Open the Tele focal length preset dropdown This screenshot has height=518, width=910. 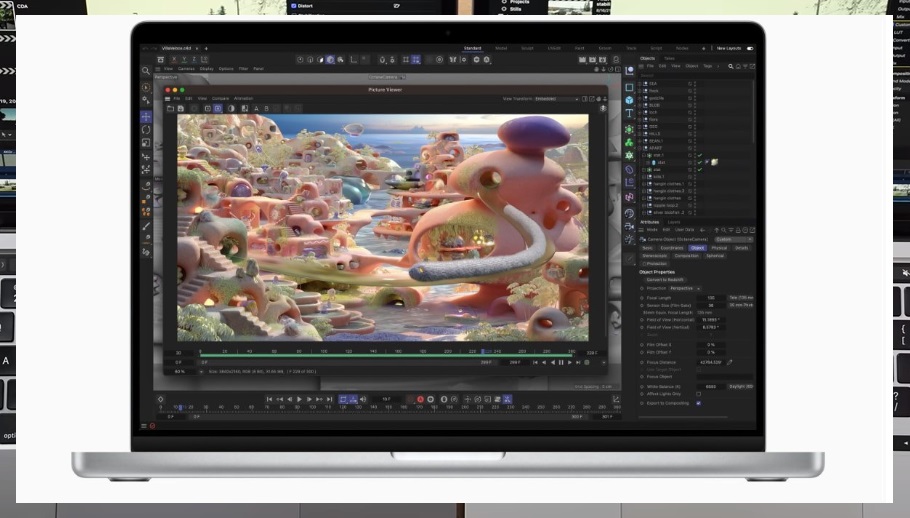coord(741,298)
